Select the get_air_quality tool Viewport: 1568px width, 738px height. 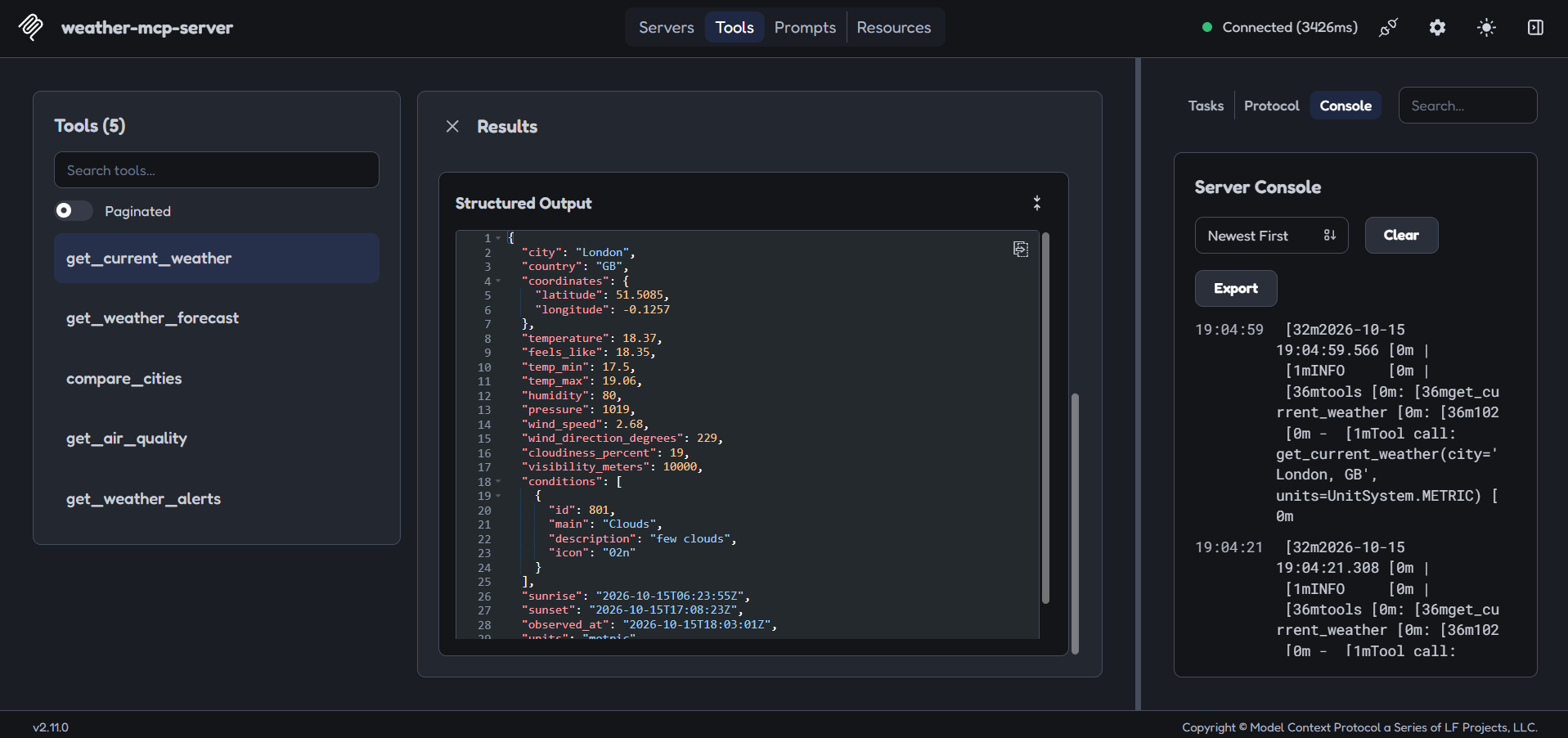click(217, 439)
